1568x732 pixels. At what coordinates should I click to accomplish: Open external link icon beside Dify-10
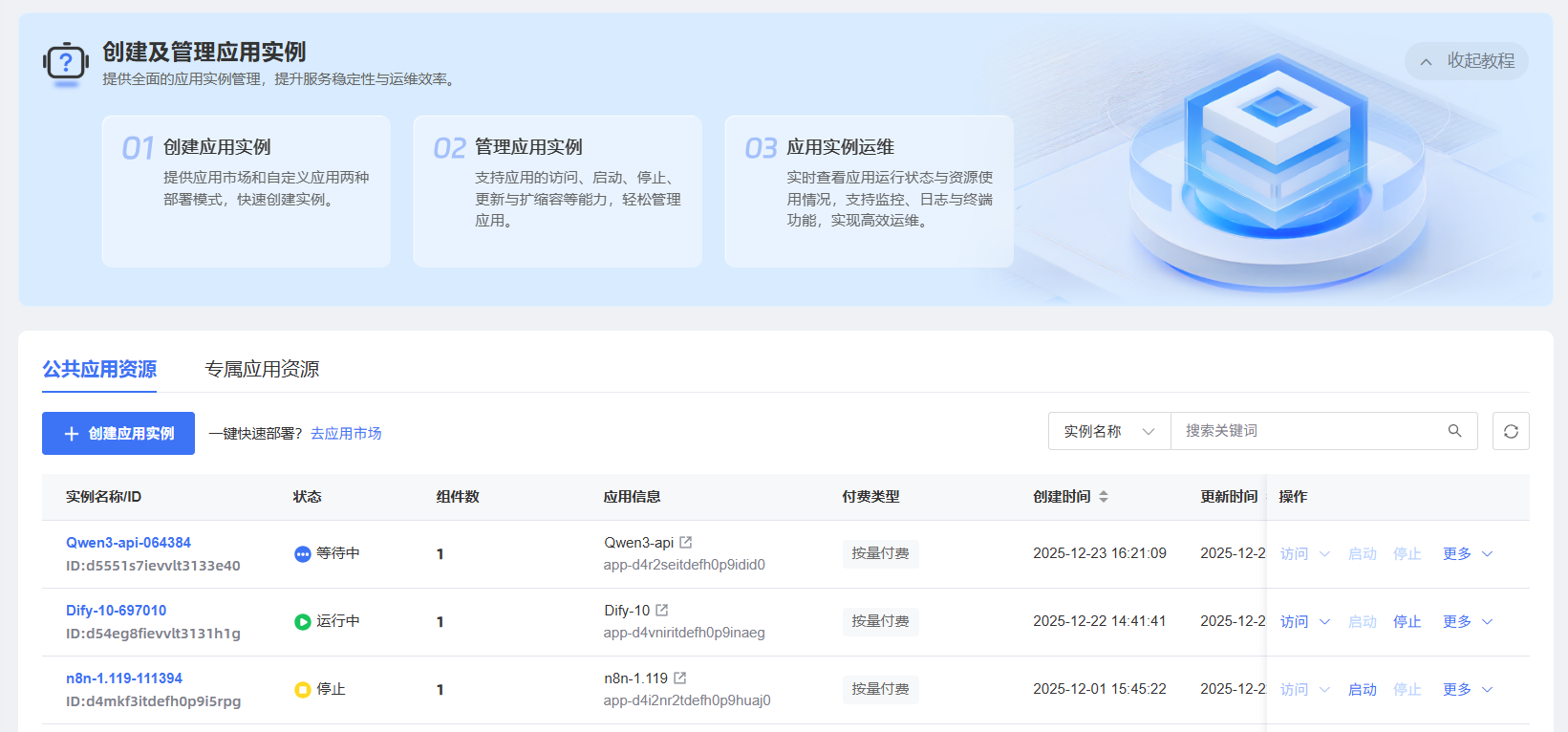pos(661,610)
